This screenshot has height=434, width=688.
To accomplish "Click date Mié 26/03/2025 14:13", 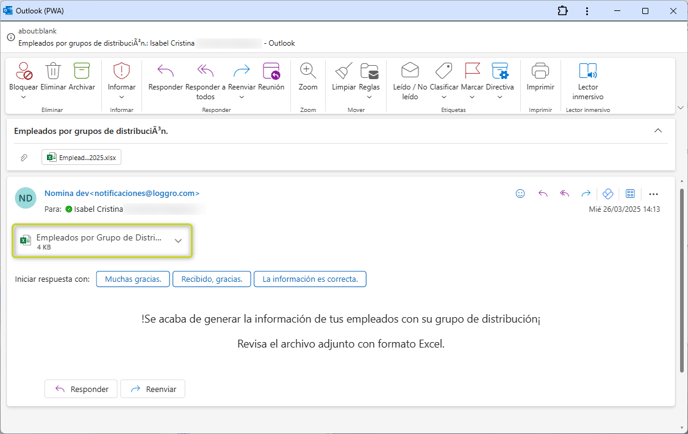I will [x=624, y=209].
